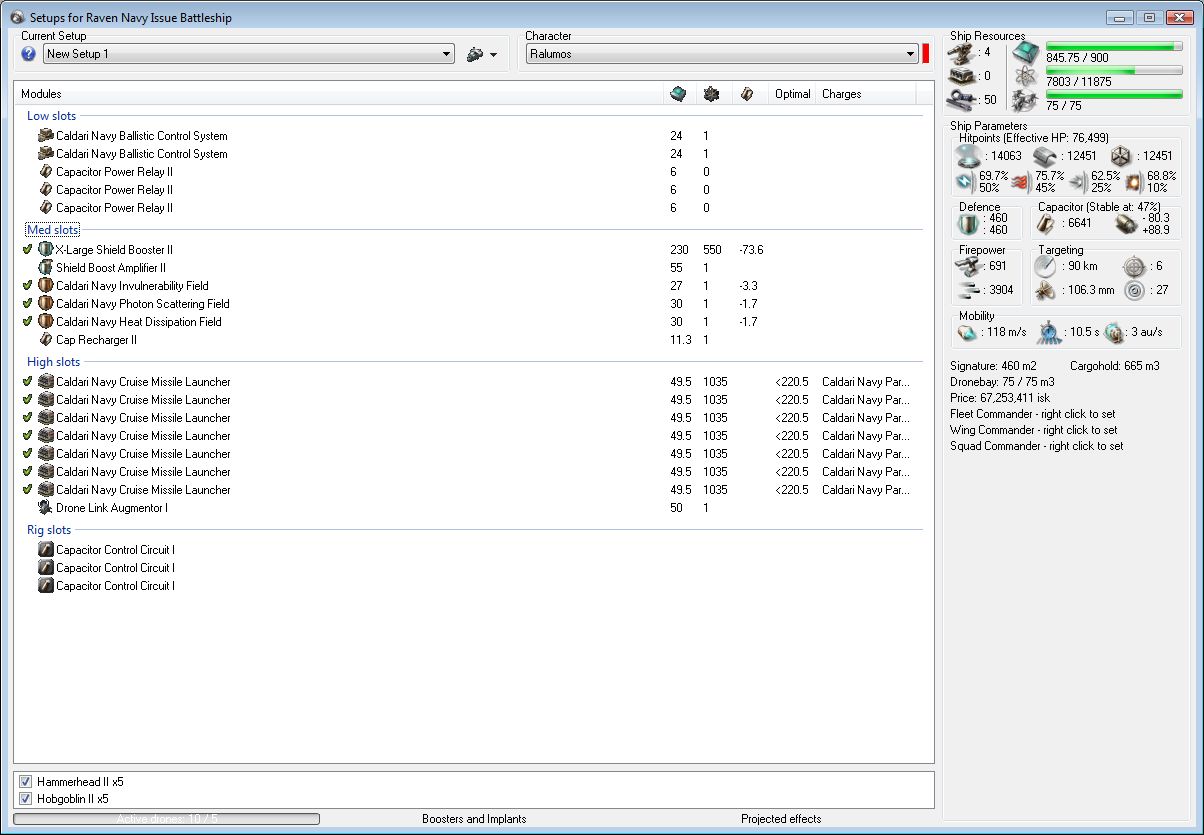Image resolution: width=1204 pixels, height=835 pixels.
Task: Click the first Capacitor Control Circuit I icon
Action: (x=45, y=550)
